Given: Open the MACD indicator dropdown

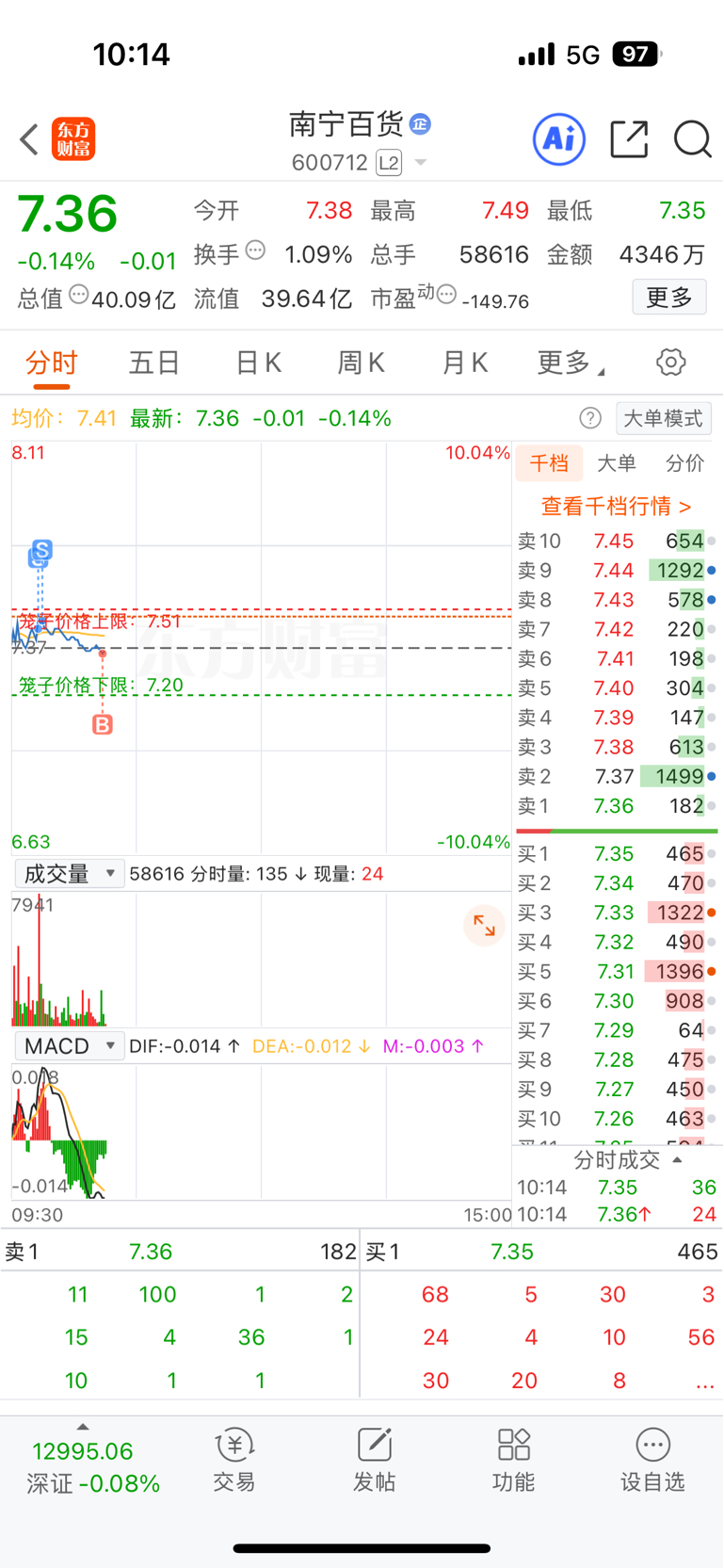Looking at the screenshot, I should point(69,1046).
